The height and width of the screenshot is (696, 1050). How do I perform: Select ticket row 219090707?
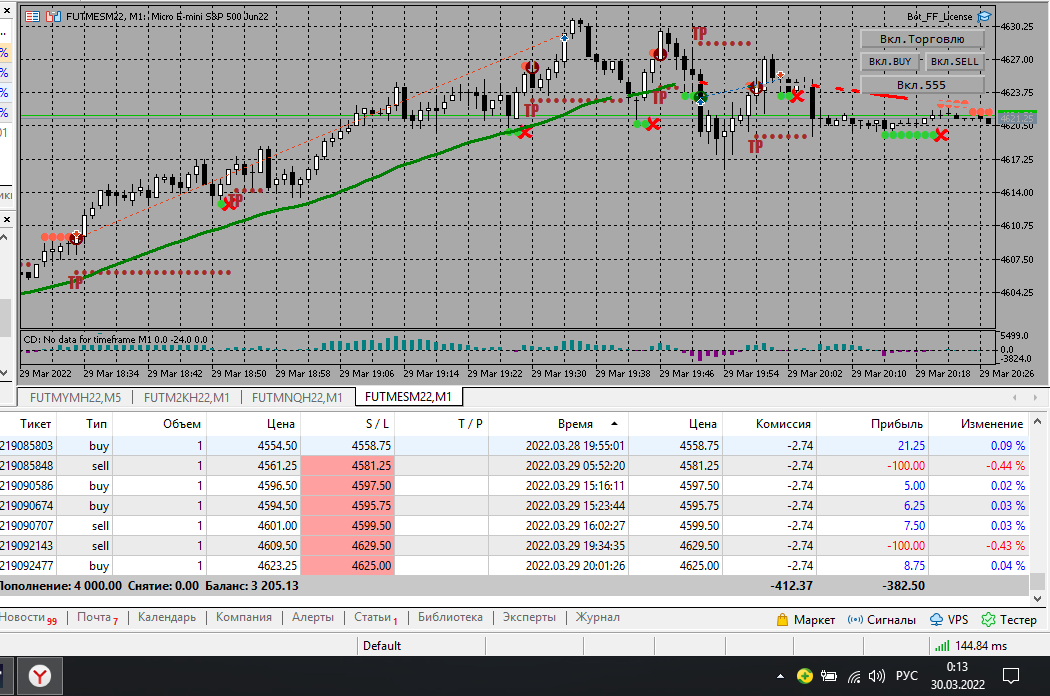tap(514, 526)
